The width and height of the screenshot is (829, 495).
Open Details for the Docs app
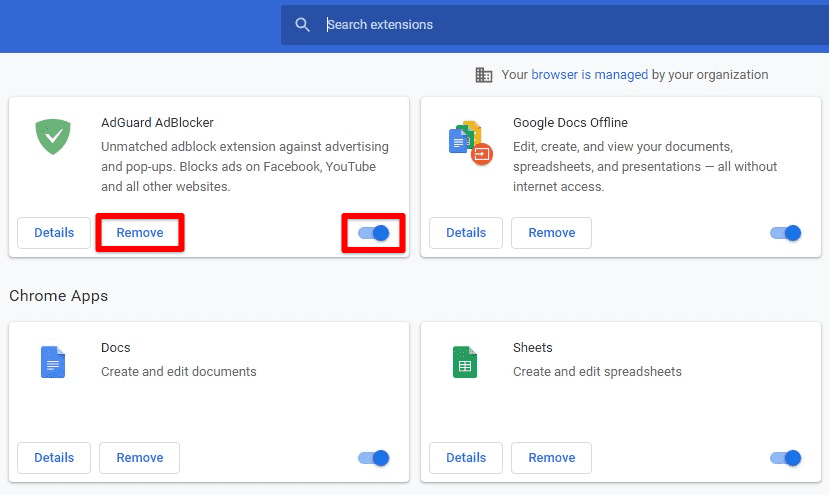54,458
